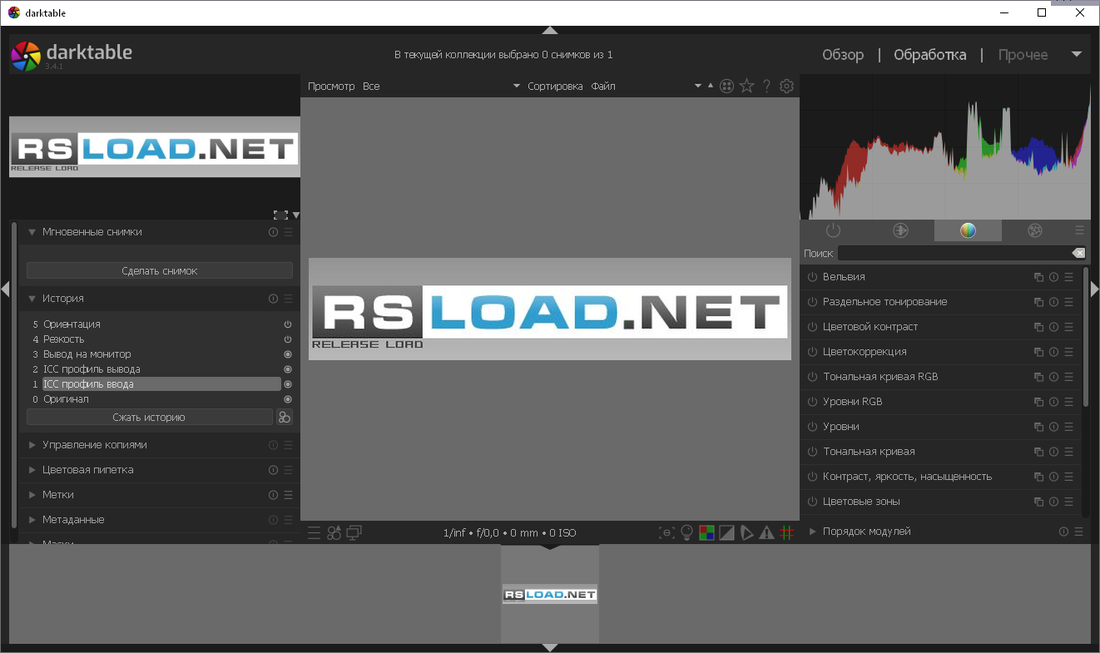Clear the Поиск search field icon
The height and width of the screenshot is (653, 1100).
[1078, 253]
